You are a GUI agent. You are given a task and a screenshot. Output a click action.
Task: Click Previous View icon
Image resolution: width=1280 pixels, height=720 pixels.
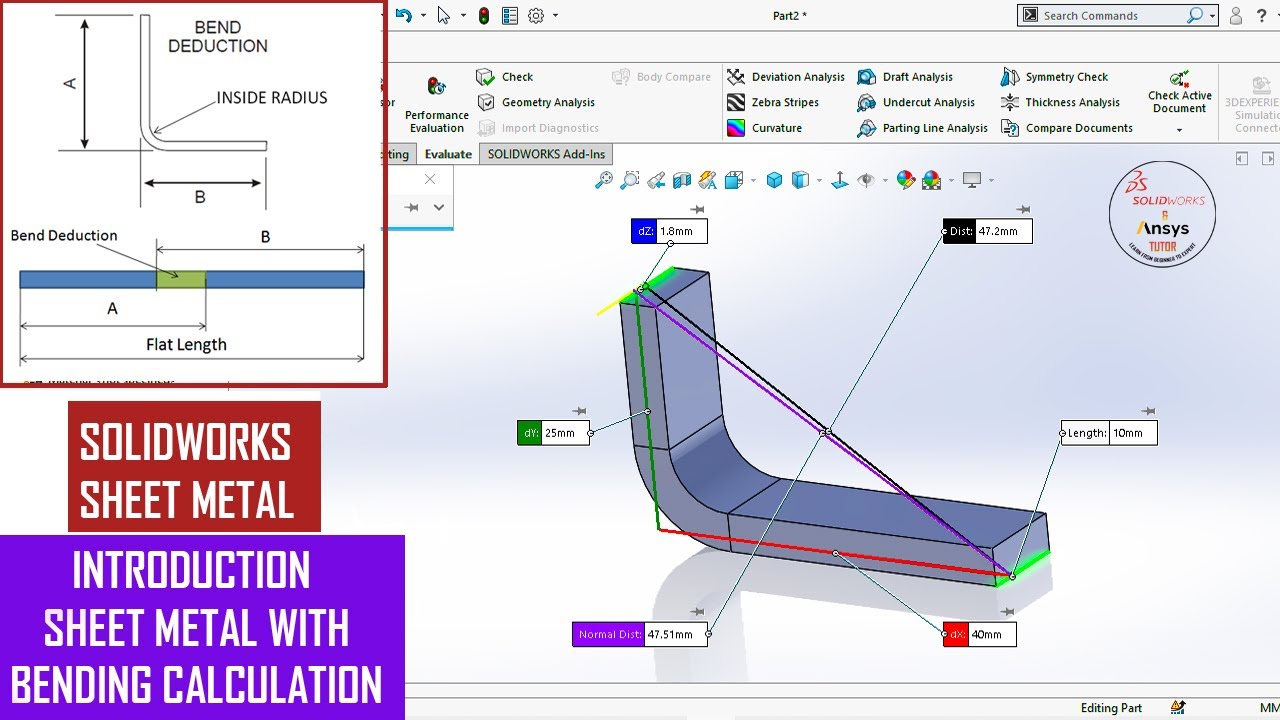pyautogui.click(x=656, y=180)
